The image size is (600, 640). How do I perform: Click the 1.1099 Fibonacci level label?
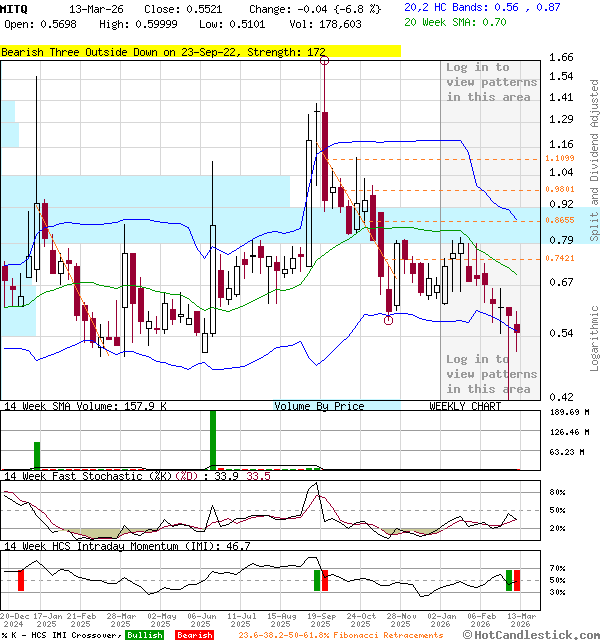[560, 158]
